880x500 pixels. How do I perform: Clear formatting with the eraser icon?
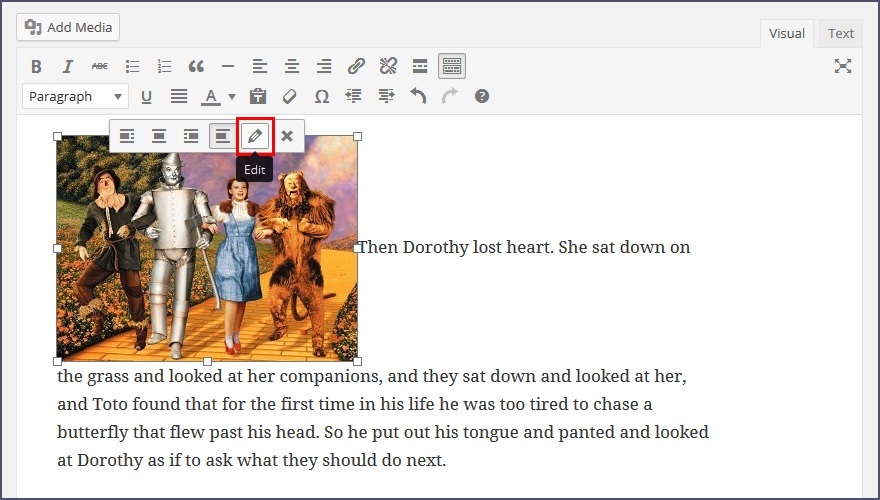tap(290, 97)
